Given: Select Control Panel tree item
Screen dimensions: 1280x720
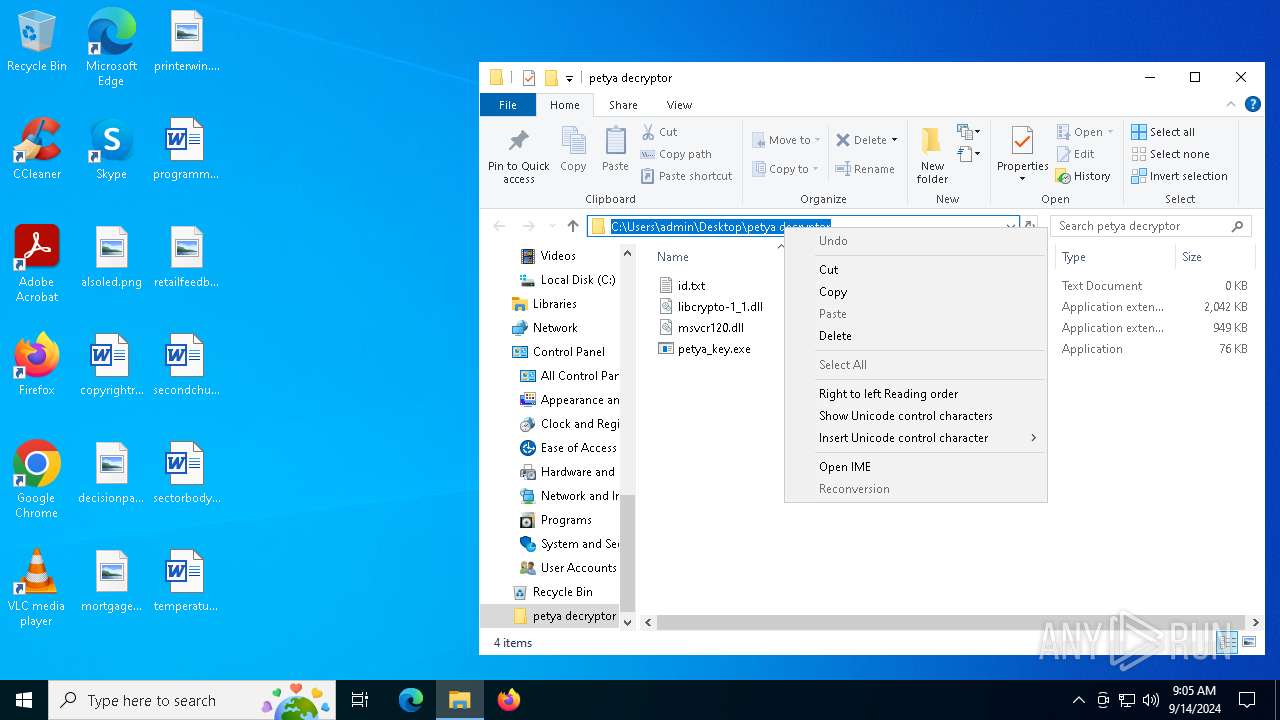Looking at the screenshot, I should [568, 352].
